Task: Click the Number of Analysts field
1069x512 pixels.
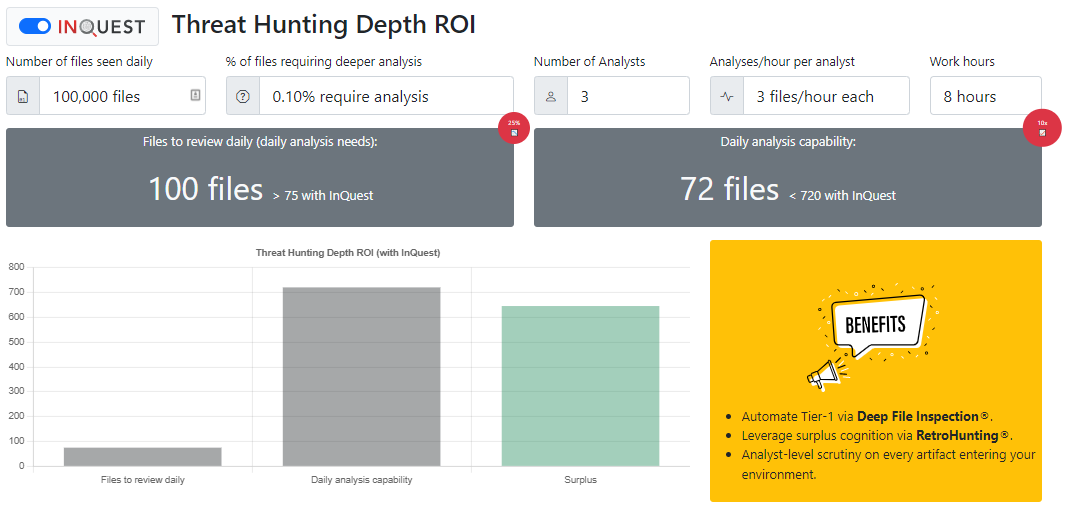Action: pos(628,96)
